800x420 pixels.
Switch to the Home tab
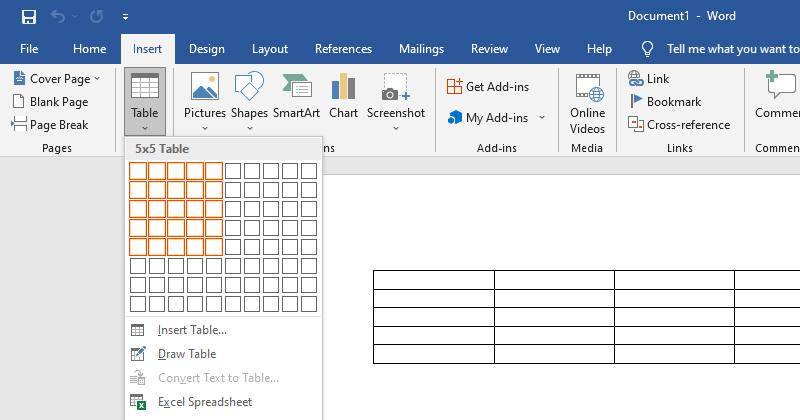click(x=90, y=49)
